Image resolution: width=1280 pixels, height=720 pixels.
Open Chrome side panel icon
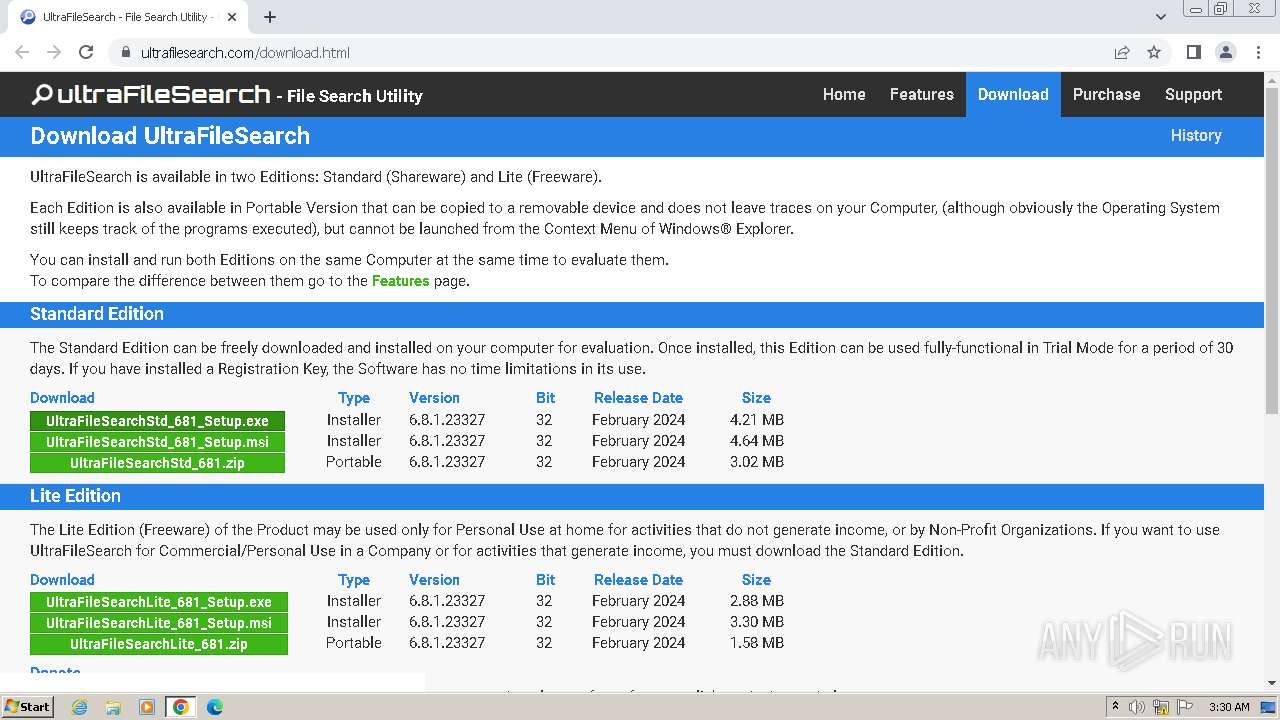[x=1193, y=52]
